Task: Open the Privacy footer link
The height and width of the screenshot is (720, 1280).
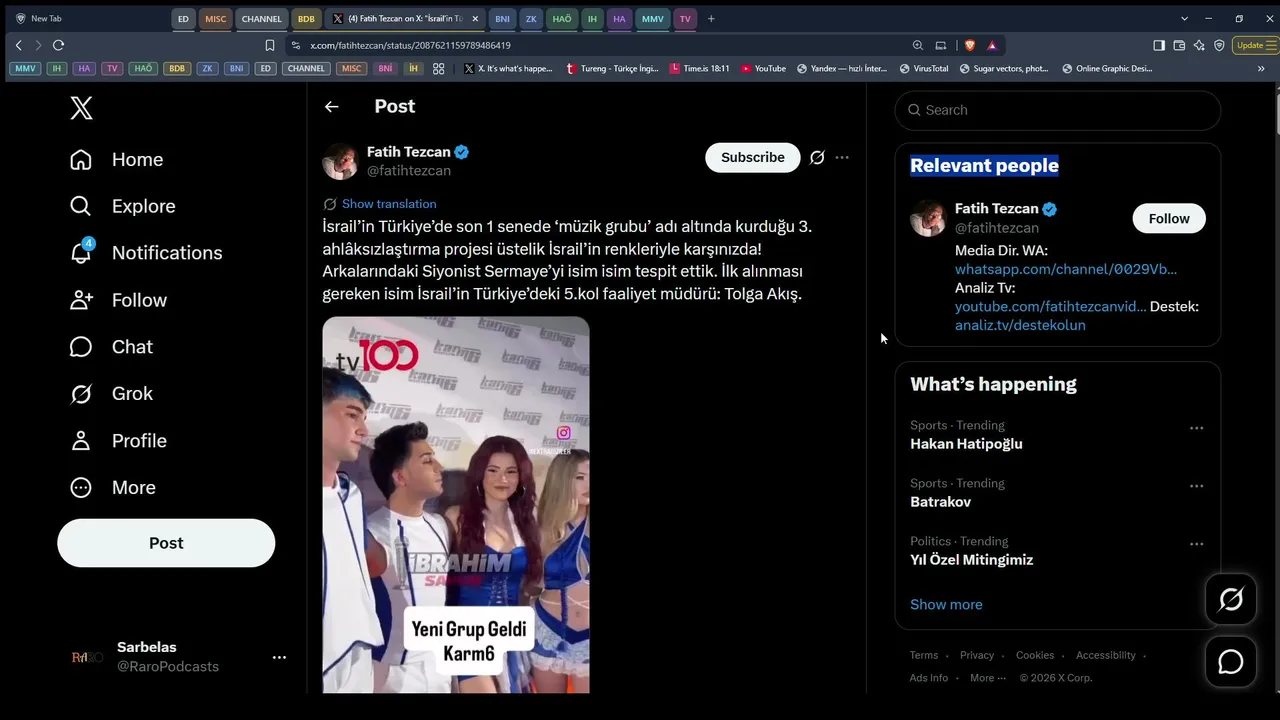Action: point(977,656)
